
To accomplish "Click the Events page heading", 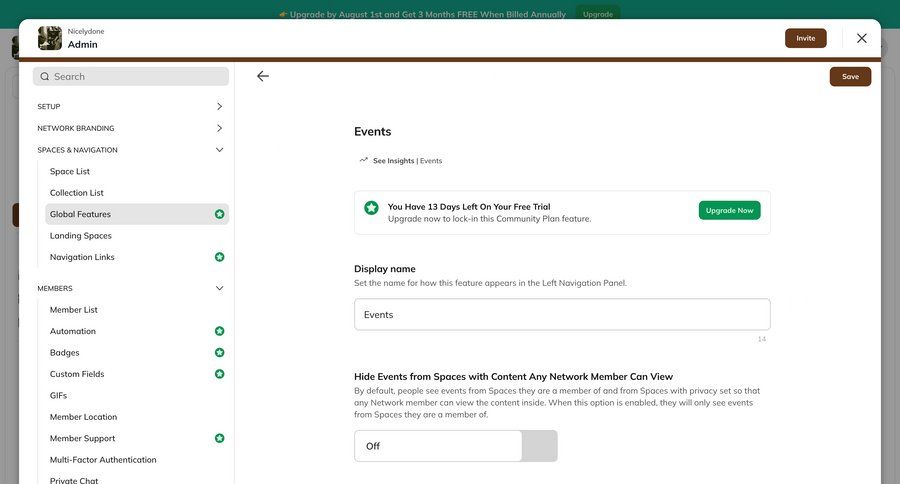I will pyautogui.click(x=373, y=131).
